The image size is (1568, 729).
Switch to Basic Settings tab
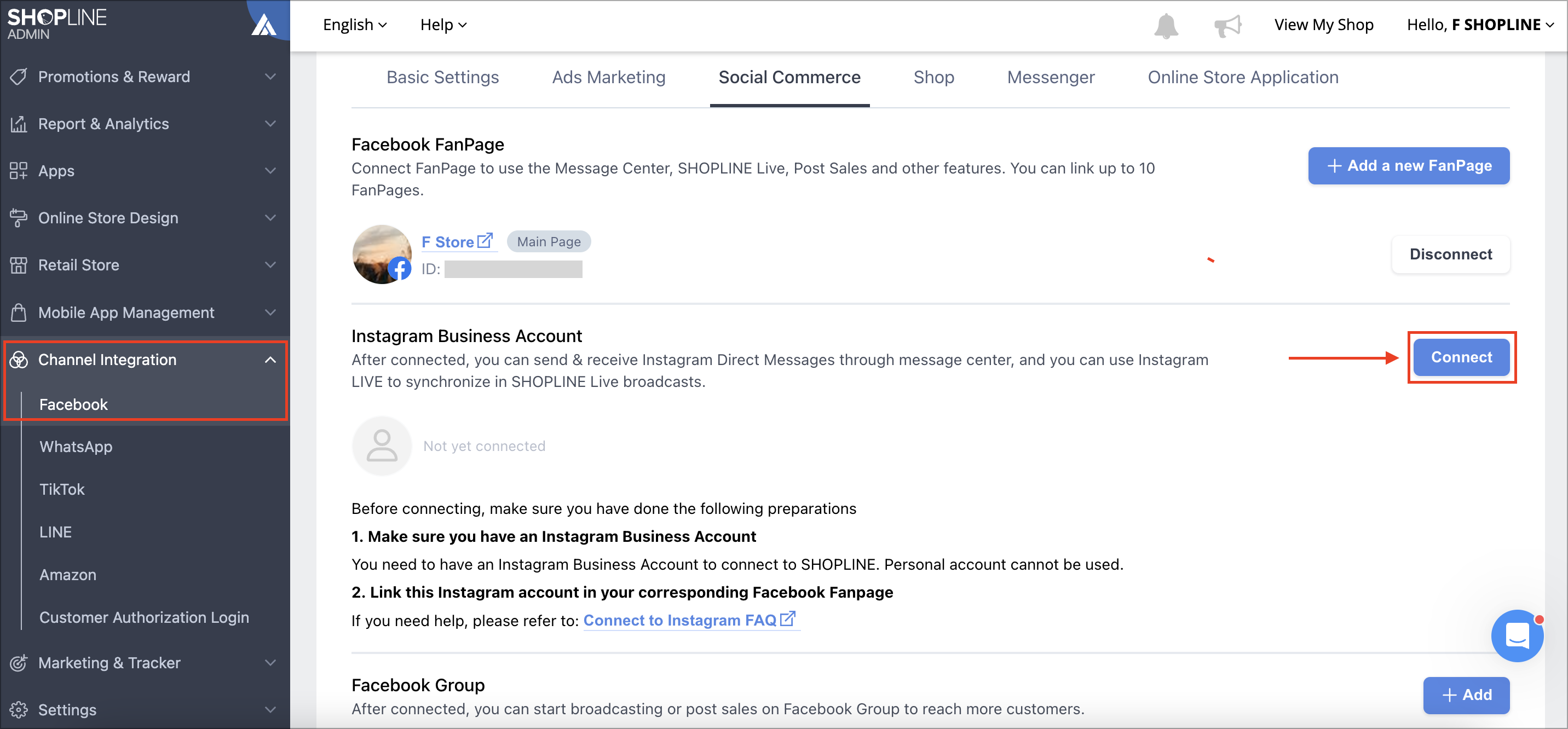[442, 77]
